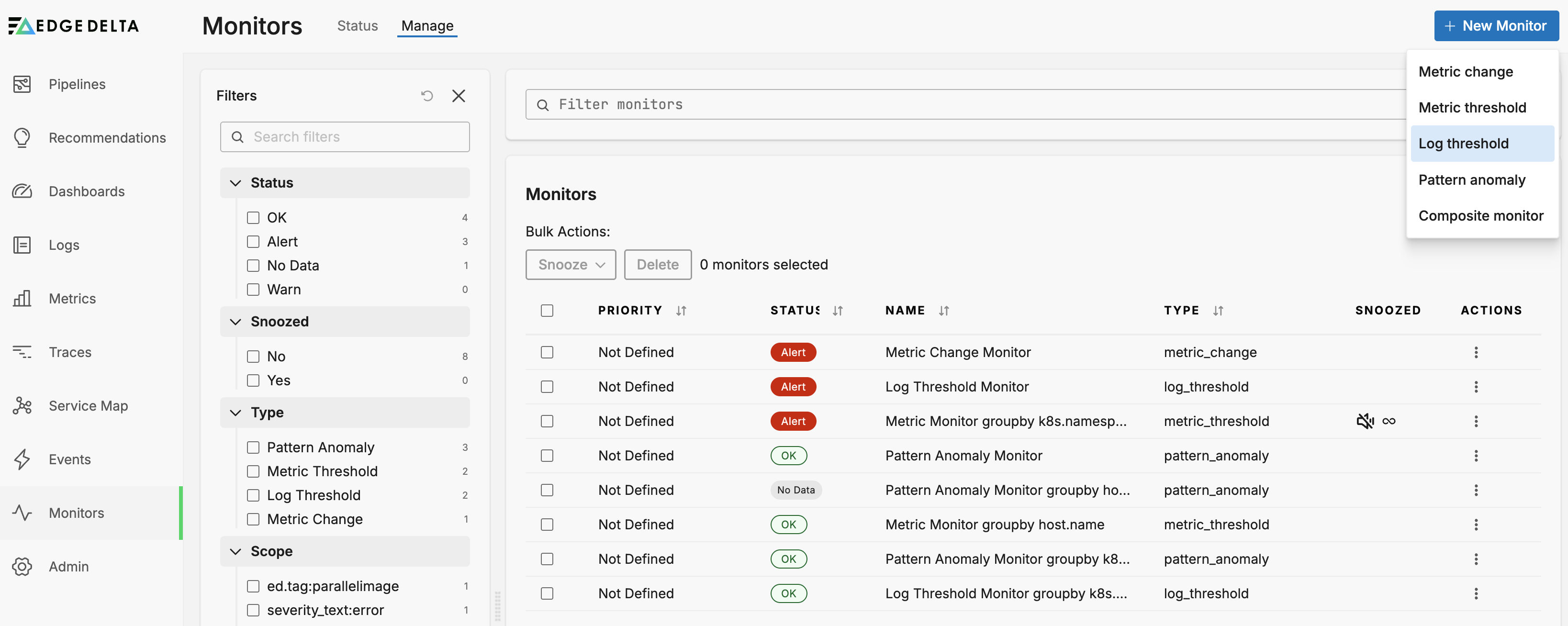Open Pipelines icon in sidebar
The height and width of the screenshot is (626, 1568).
tap(22, 84)
